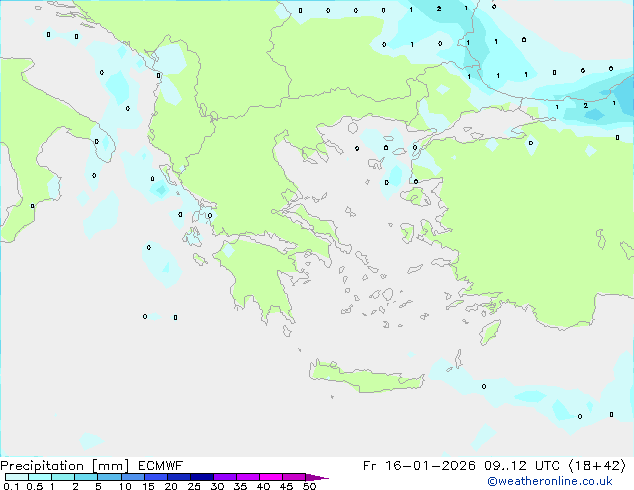Image resolution: width=634 pixels, height=490 pixels.
Task: Click the over-50 mm legend arrow tip
Action: [317, 477]
